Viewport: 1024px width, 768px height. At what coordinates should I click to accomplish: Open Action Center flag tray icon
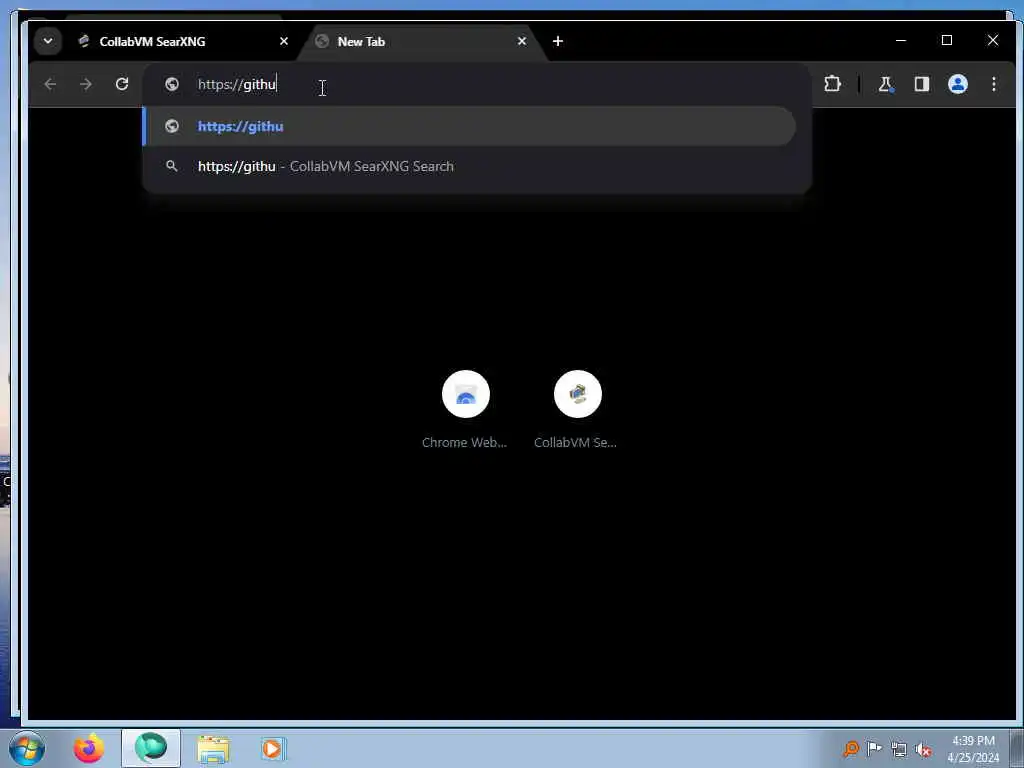coord(874,748)
